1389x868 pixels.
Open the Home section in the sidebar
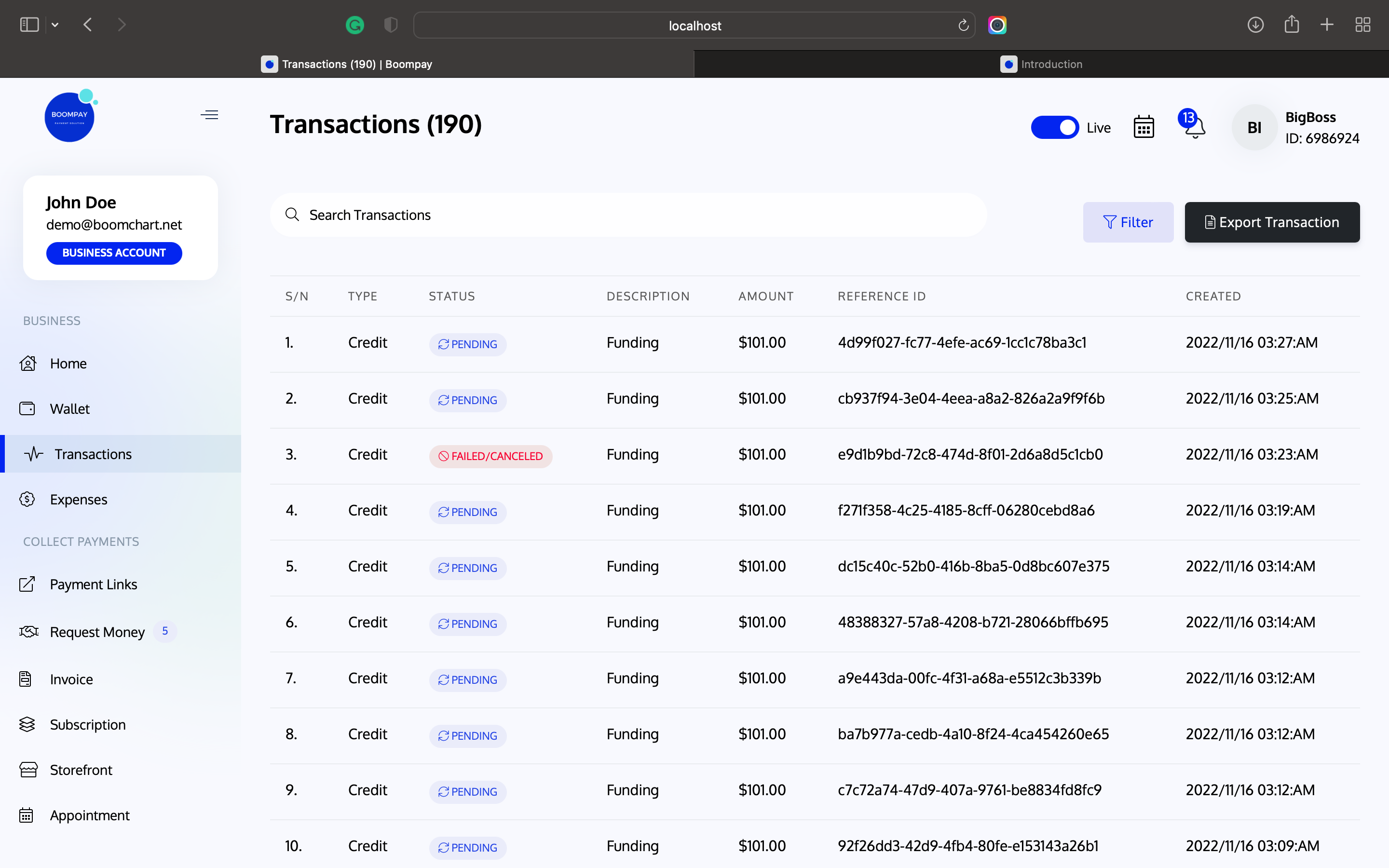[68, 364]
